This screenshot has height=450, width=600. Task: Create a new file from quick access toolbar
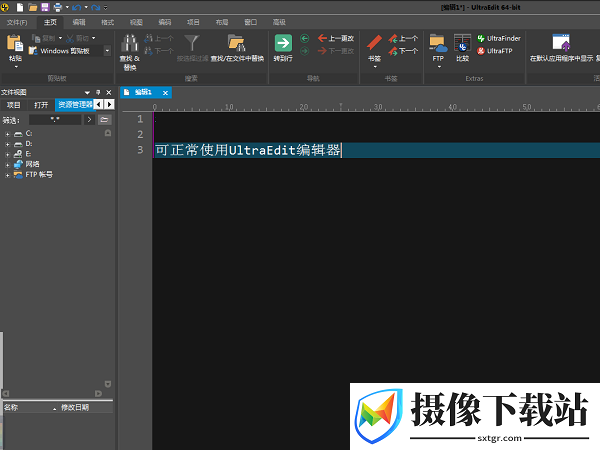[x=20, y=7]
